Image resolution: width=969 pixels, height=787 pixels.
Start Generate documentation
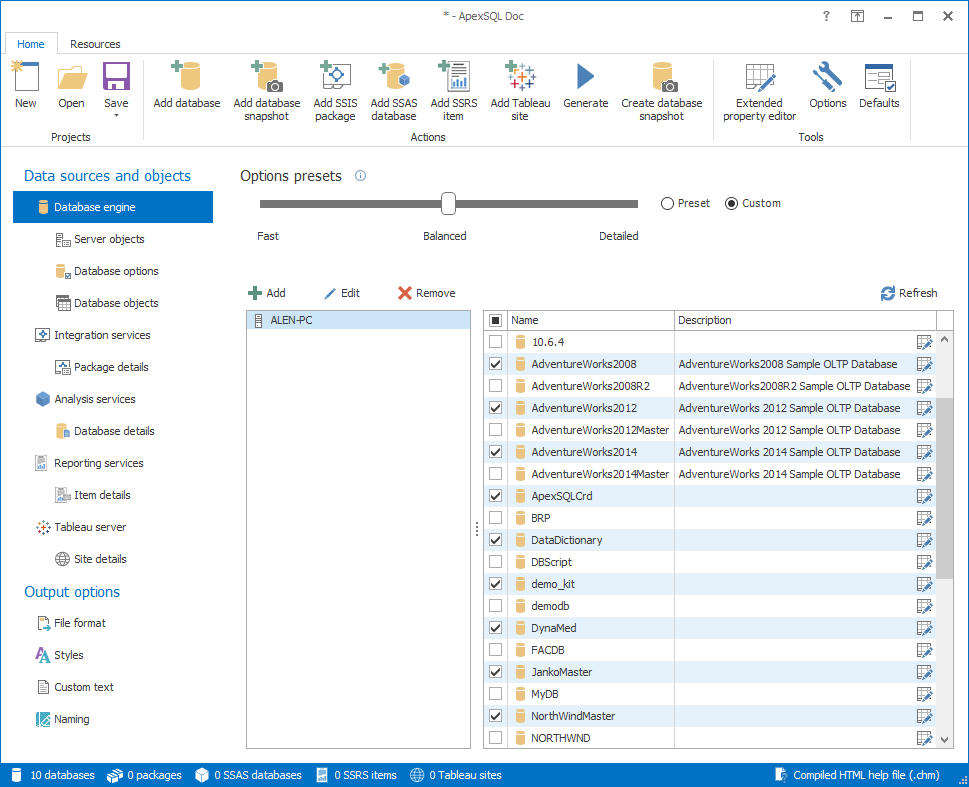click(585, 85)
